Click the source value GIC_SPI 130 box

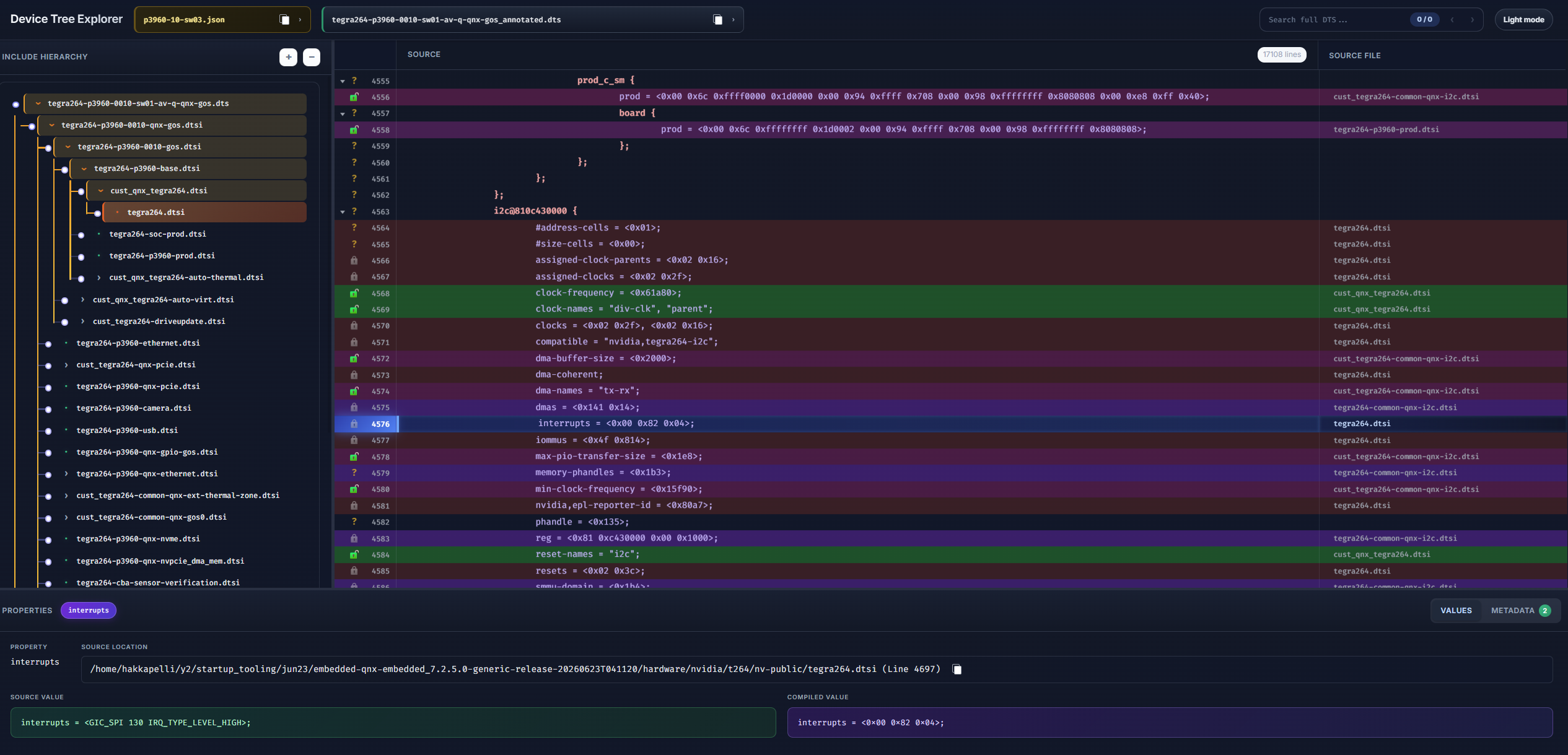393,723
